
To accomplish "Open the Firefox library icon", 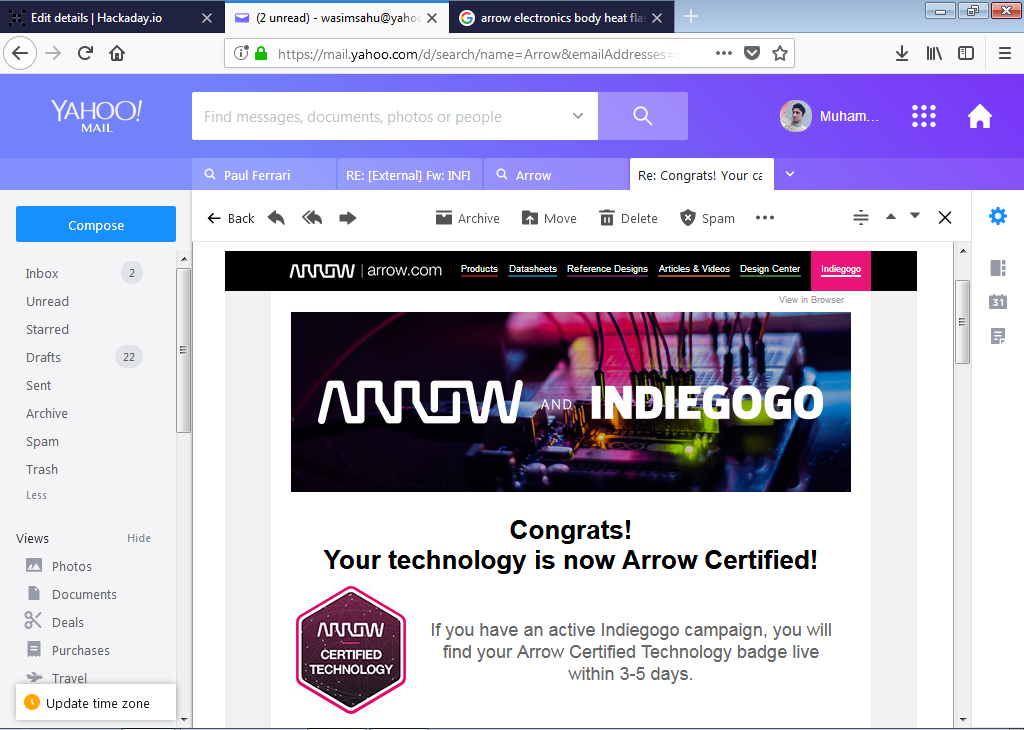I will [x=934, y=54].
